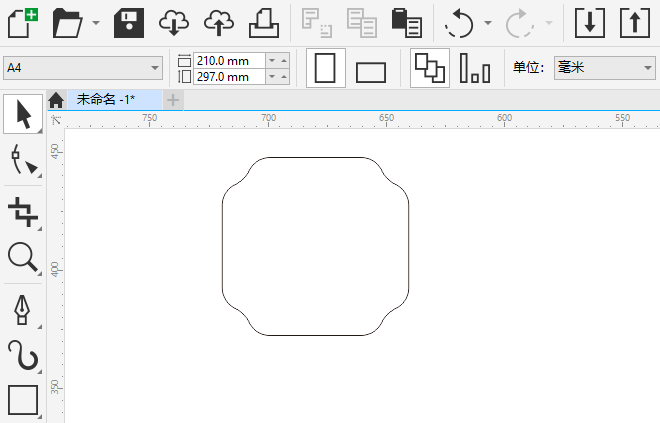Expand the Open folder dropdown arrow
Screen dimensions: 660x423
pos(96,22)
